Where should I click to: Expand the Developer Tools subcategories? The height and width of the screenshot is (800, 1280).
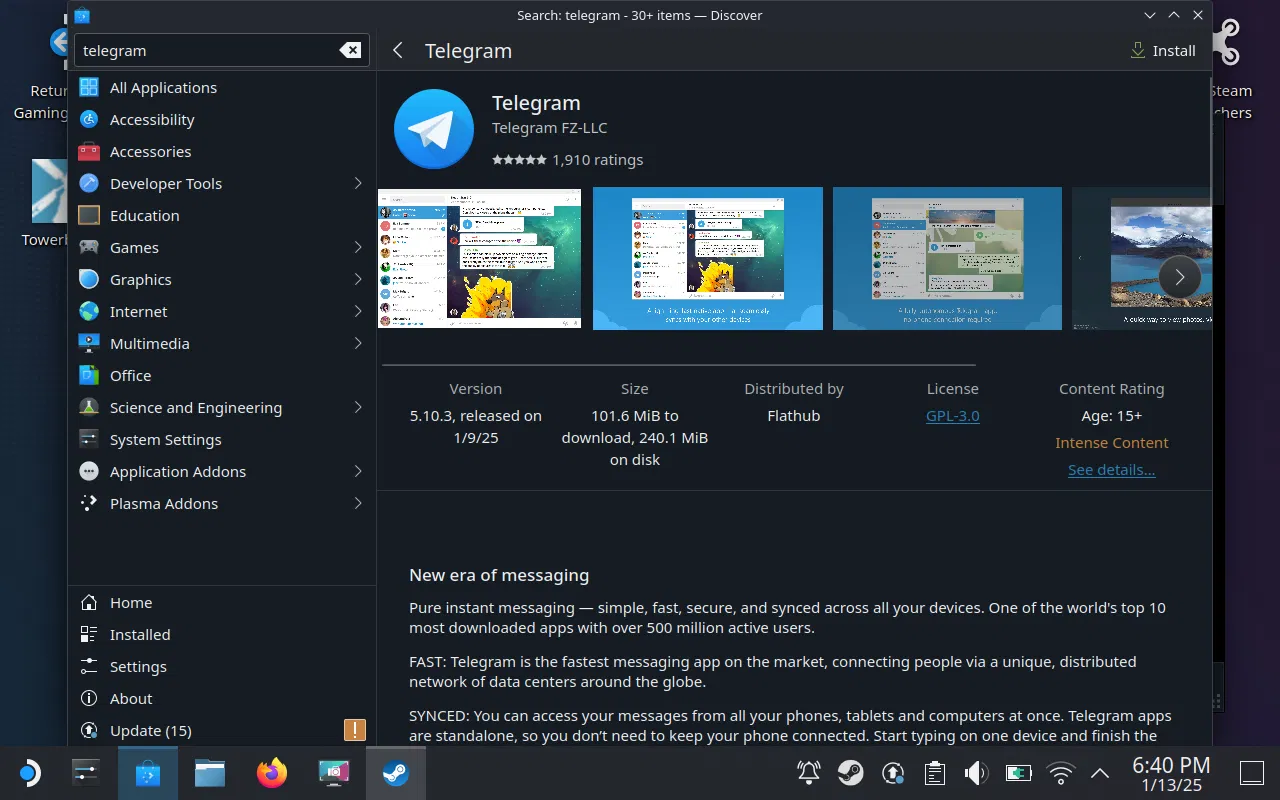pyautogui.click(x=357, y=184)
